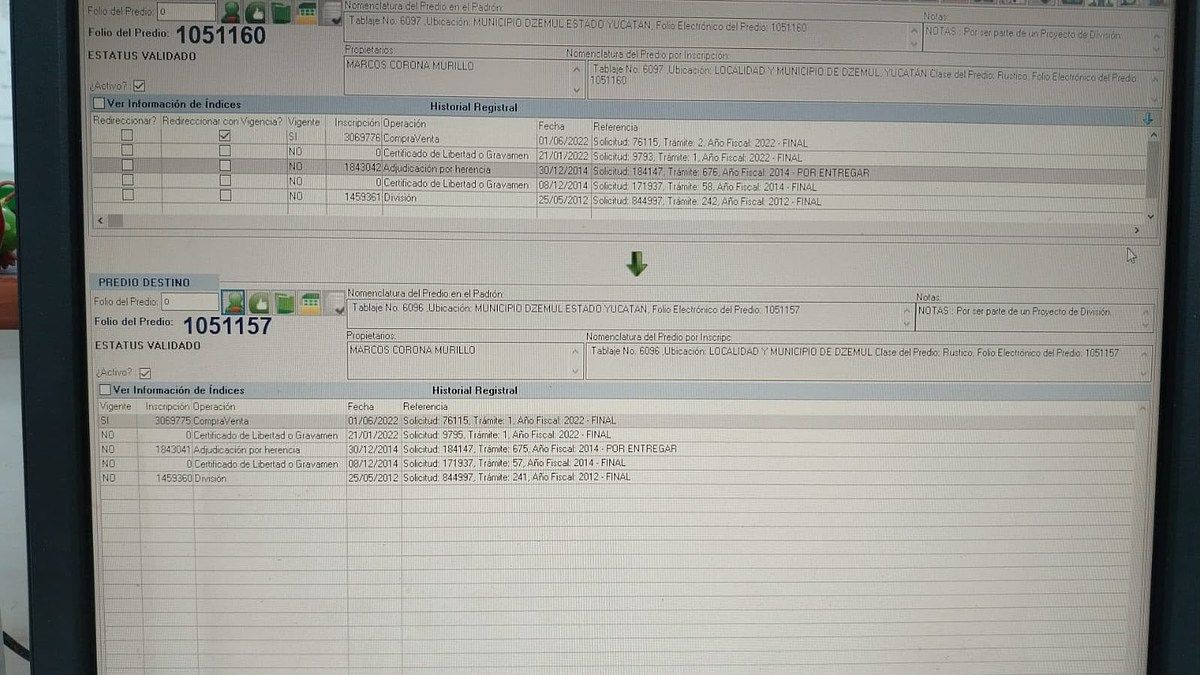
Task: Click the folio number 1051157
Action: pyautogui.click(x=227, y=325)
